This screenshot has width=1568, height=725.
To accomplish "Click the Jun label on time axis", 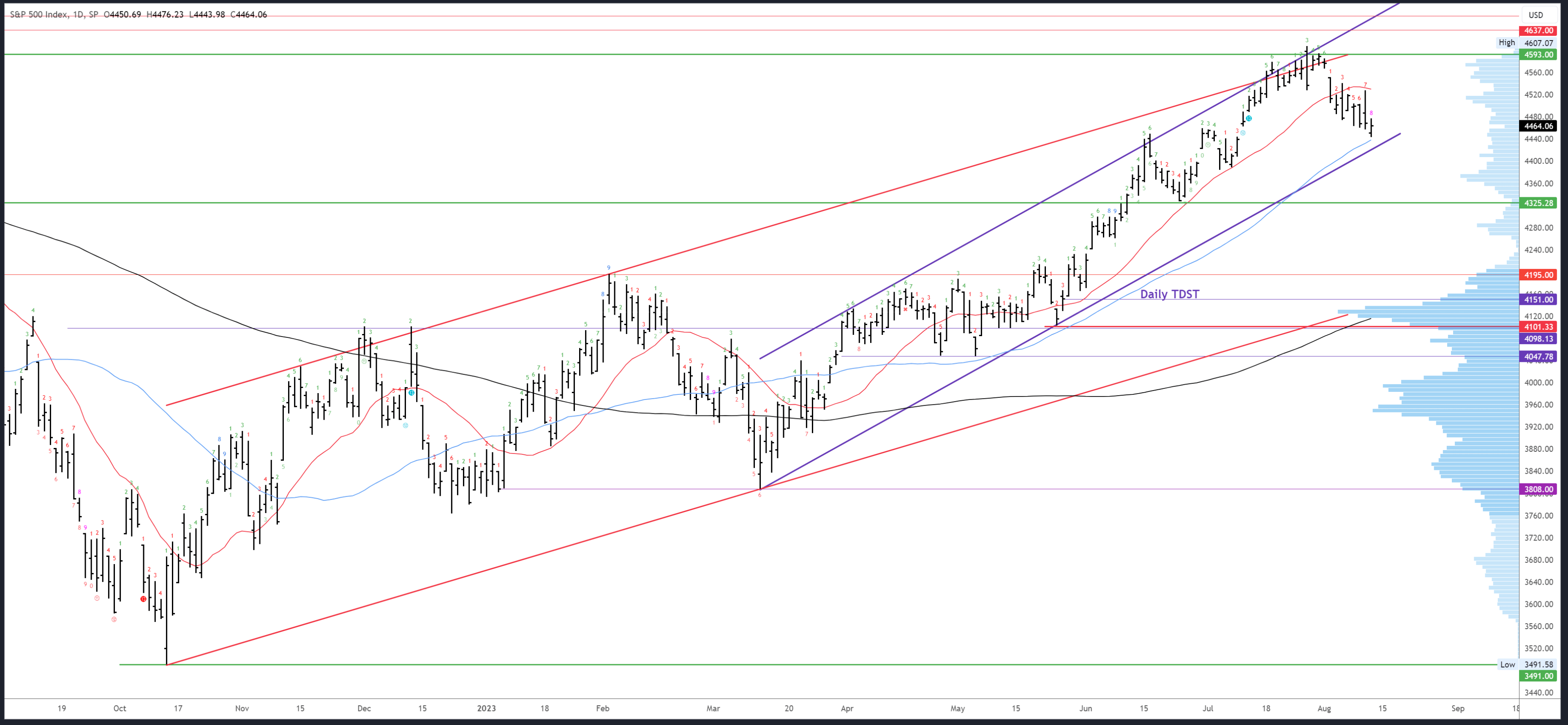I will pos(1085,708).
